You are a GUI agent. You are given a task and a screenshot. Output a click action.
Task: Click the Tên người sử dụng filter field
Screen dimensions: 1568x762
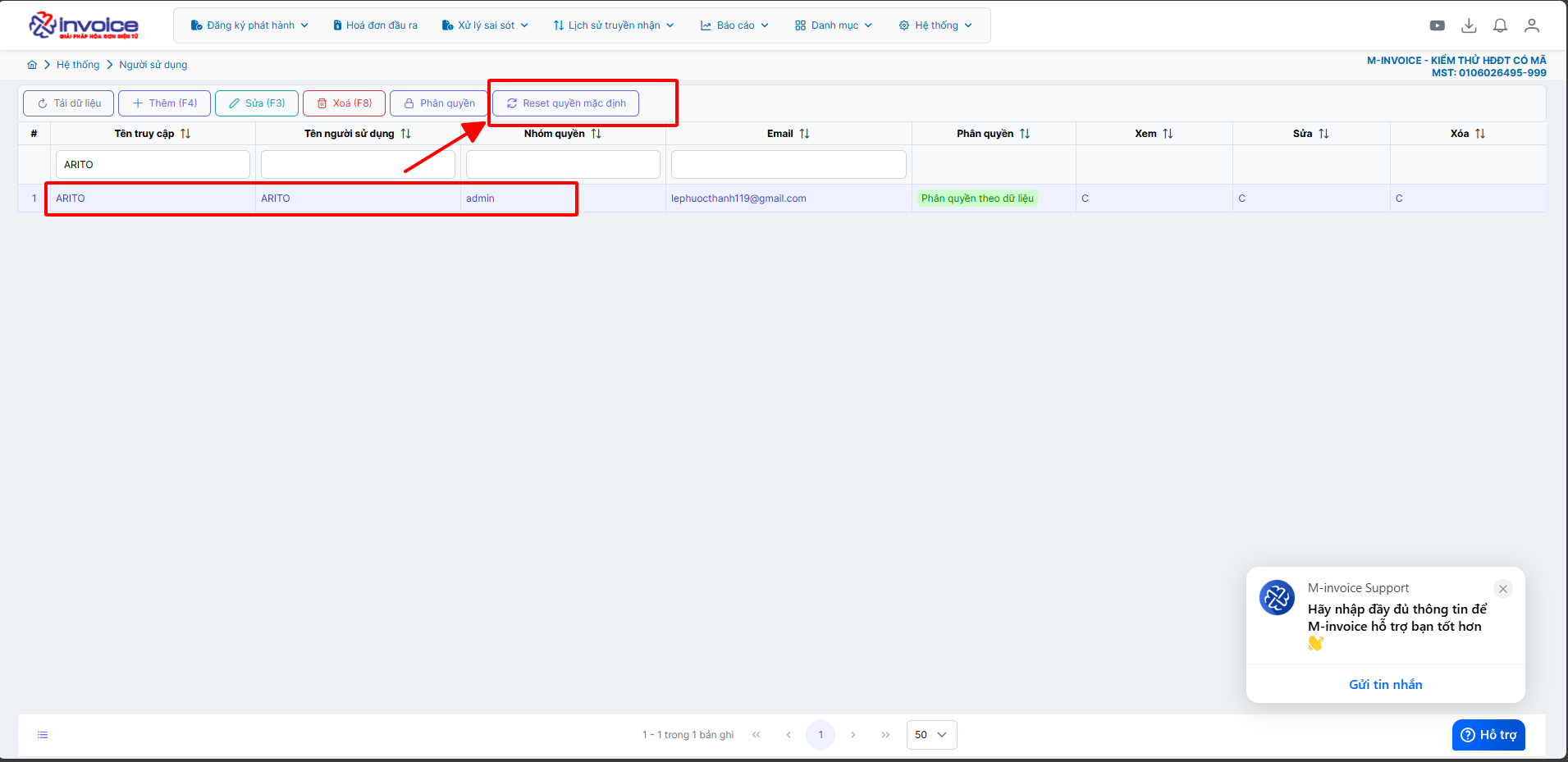(x=358, y=165)
